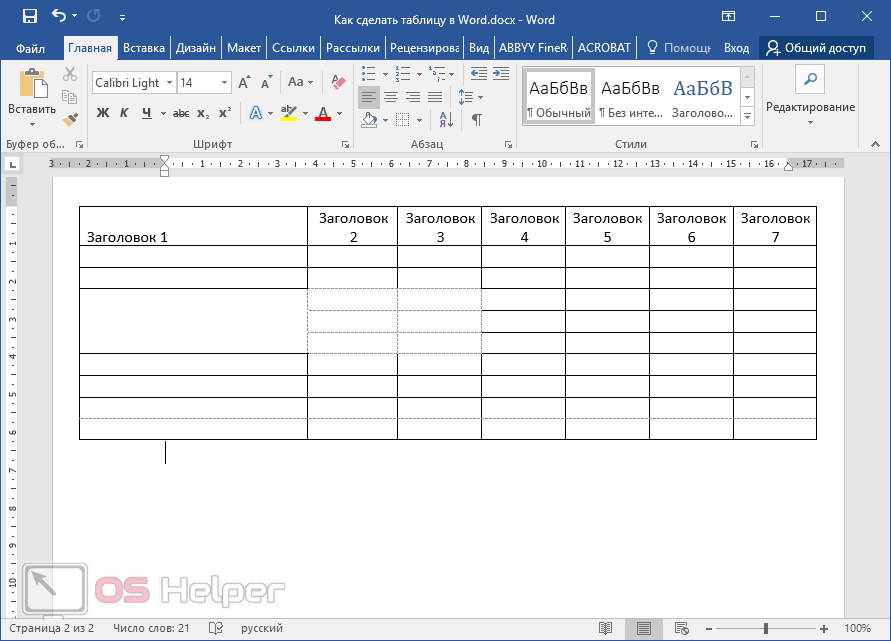The height and width of the screenshot is (641, 891).
Task: Toggle bold formatting (Ж)
Action: coord(102,113)
